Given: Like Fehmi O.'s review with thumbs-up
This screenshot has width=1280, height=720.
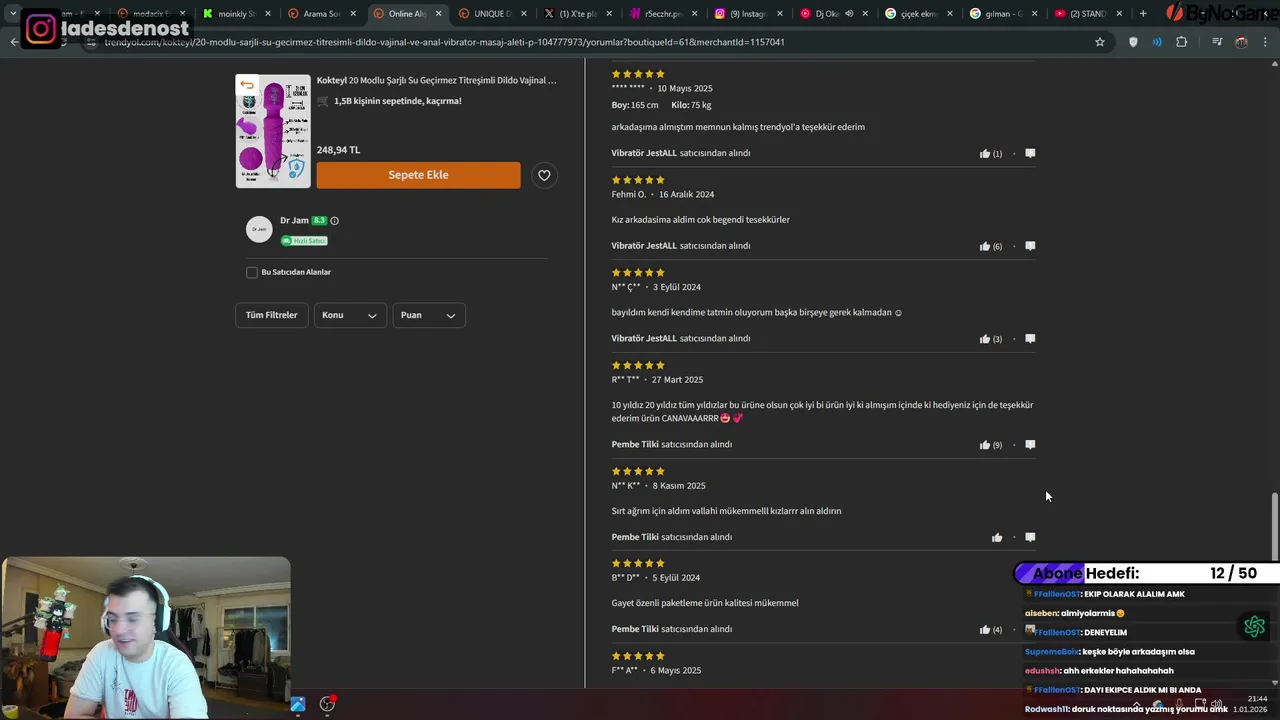Looking at the screenshot, I should (985, 246).
